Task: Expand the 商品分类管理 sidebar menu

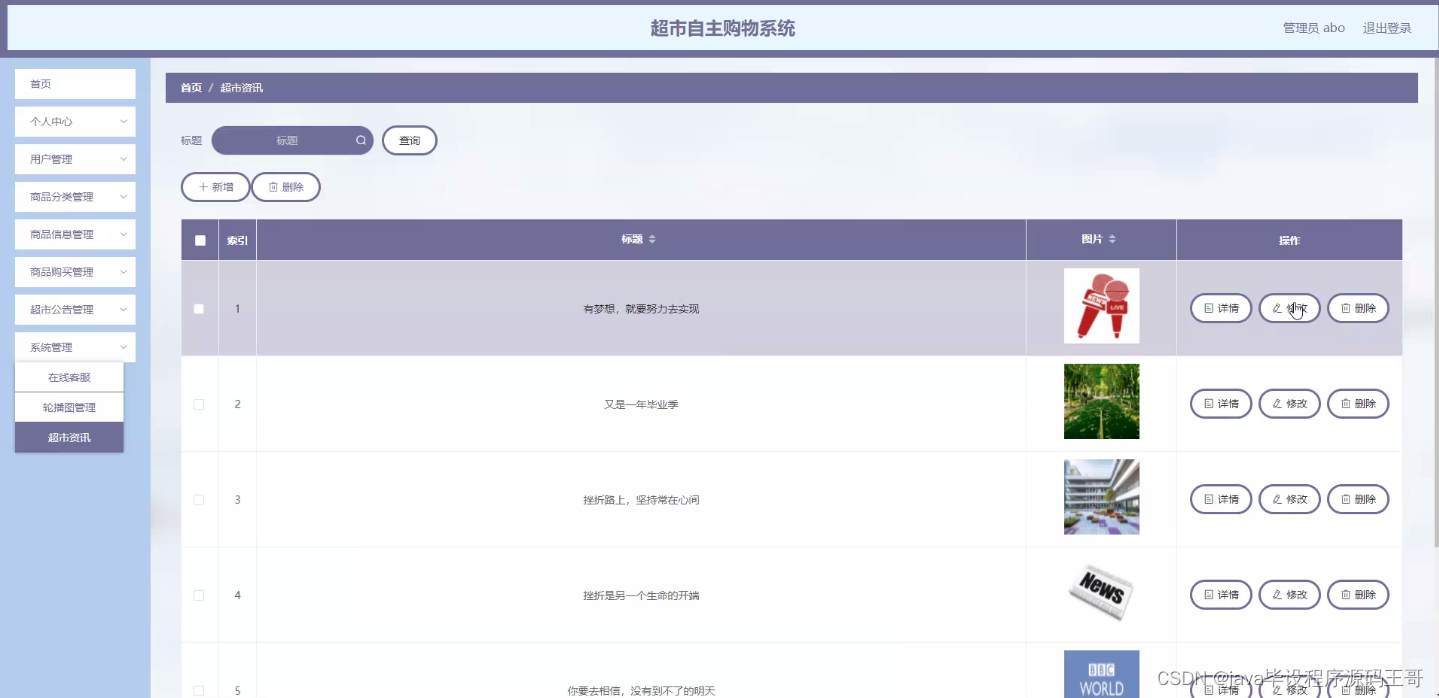Action: (x=74, y=196)
